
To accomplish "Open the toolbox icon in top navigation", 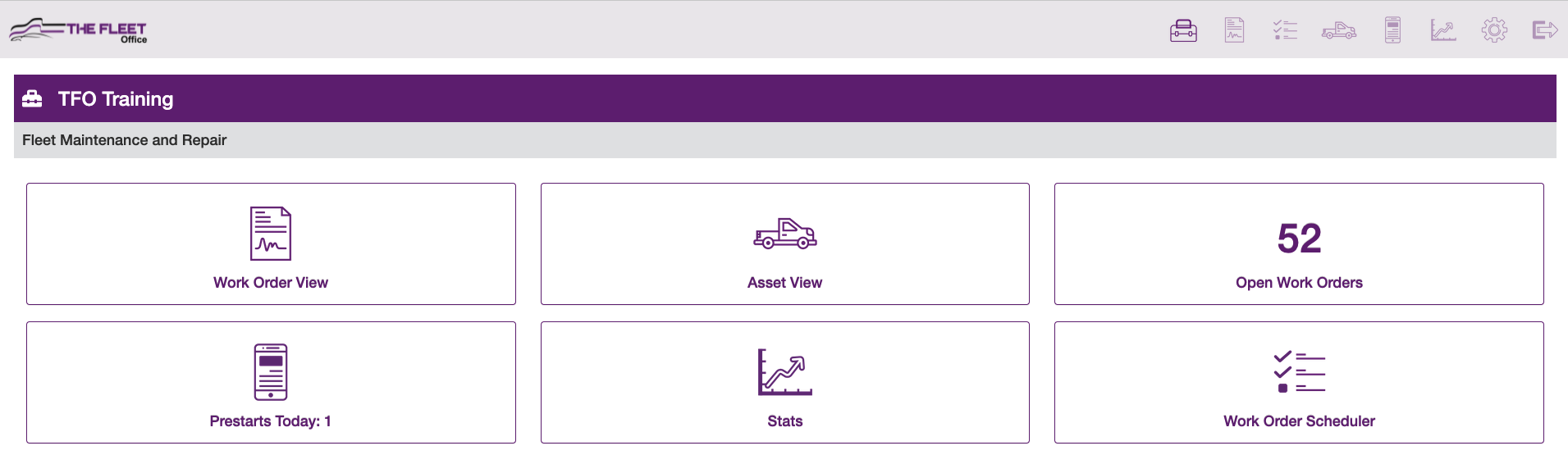I will (1183, 30).
